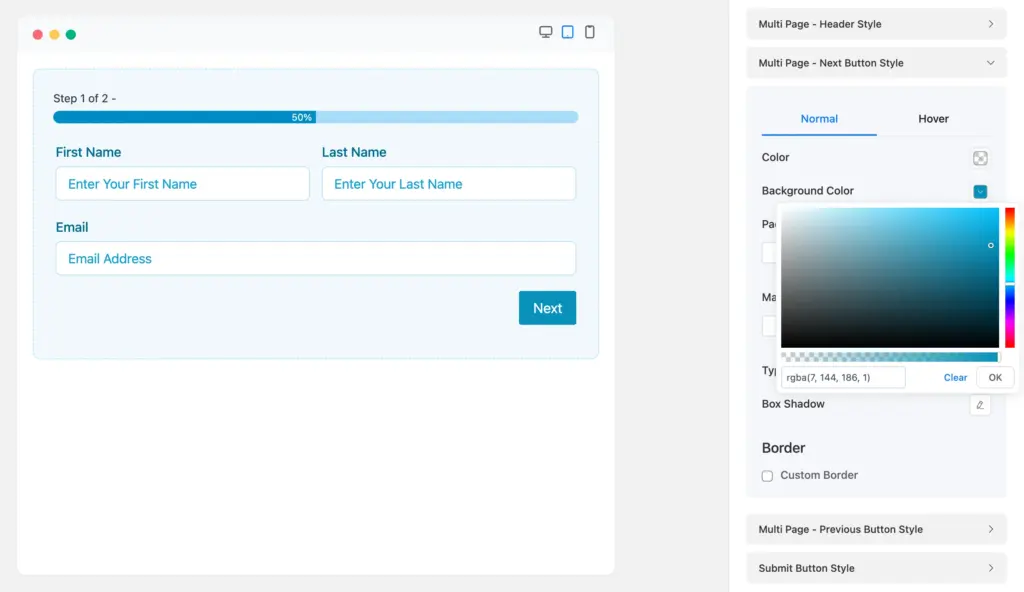Click the Next button in form
This screenshot has height=592, width=1024.
click(x=547, y=308)
